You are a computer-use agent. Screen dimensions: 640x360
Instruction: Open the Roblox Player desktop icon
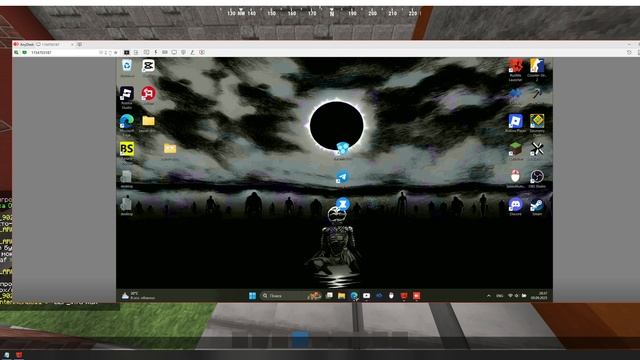click(516, 123)
